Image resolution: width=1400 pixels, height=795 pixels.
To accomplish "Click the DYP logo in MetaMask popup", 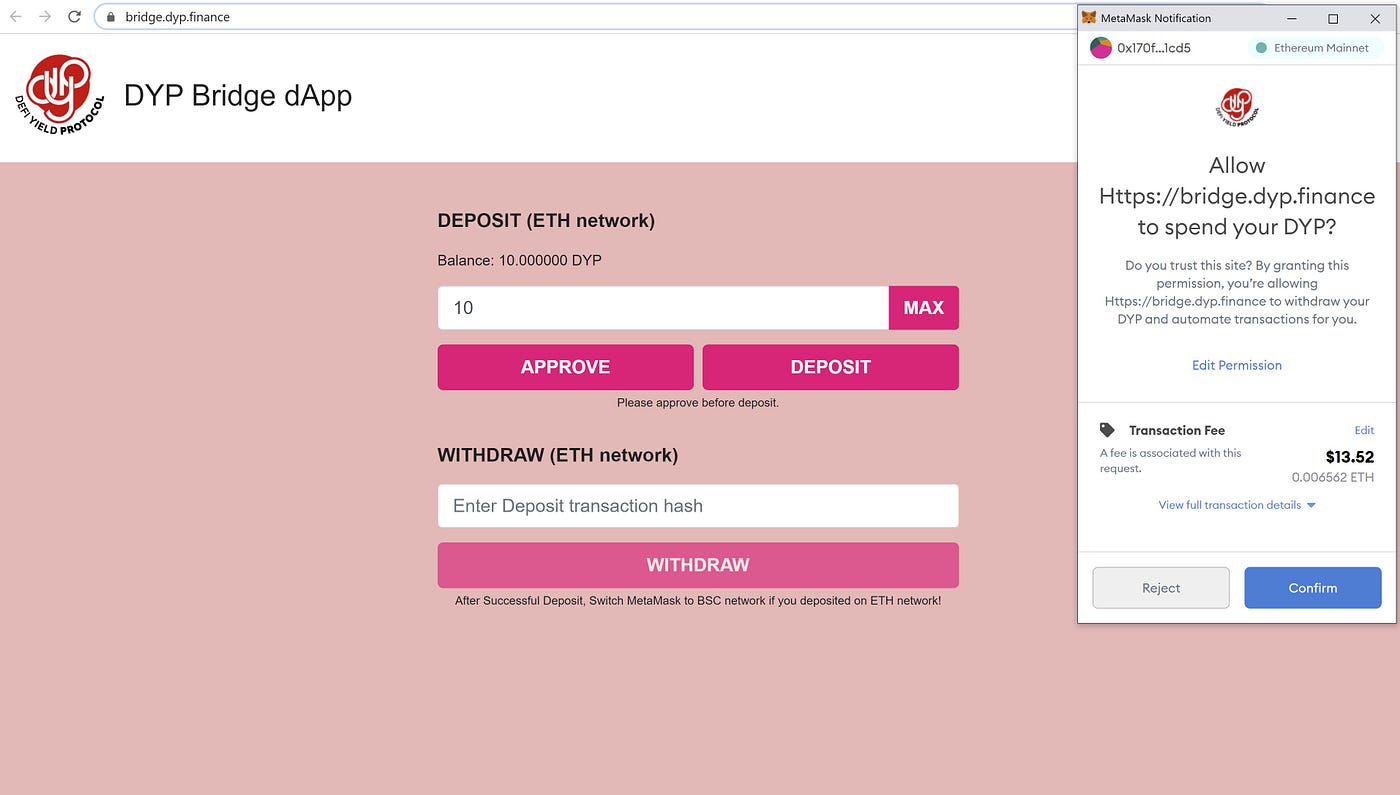I will 1237,107.
